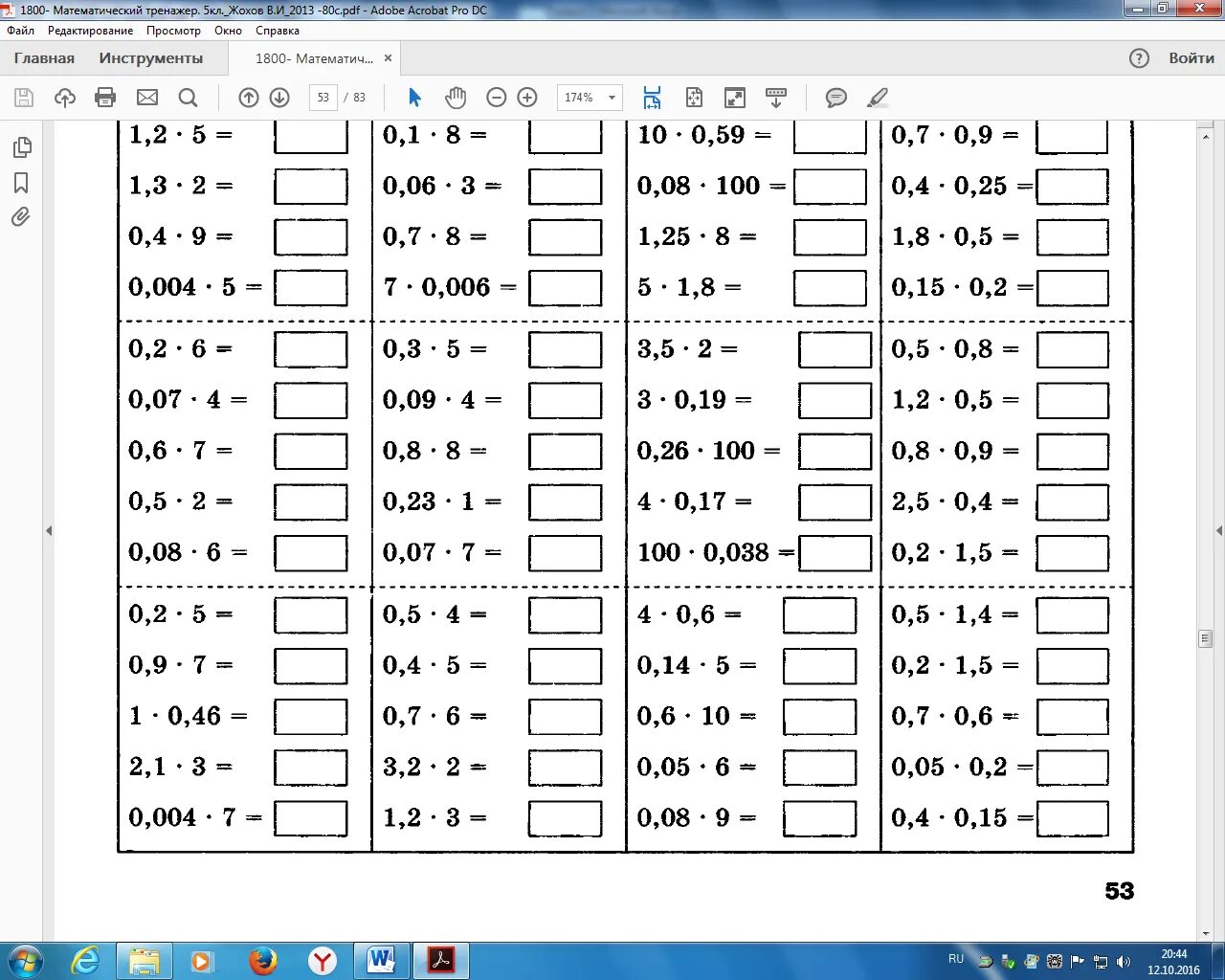Launch Firefox from taskbar
The image size is (1225, 980).
(262, 960)
